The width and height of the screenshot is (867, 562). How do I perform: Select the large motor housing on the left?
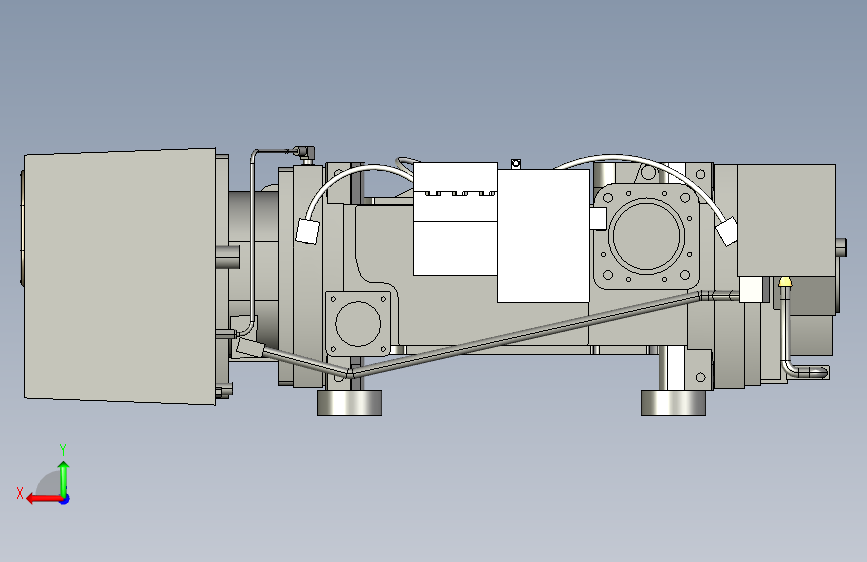[x=120, y=276]
